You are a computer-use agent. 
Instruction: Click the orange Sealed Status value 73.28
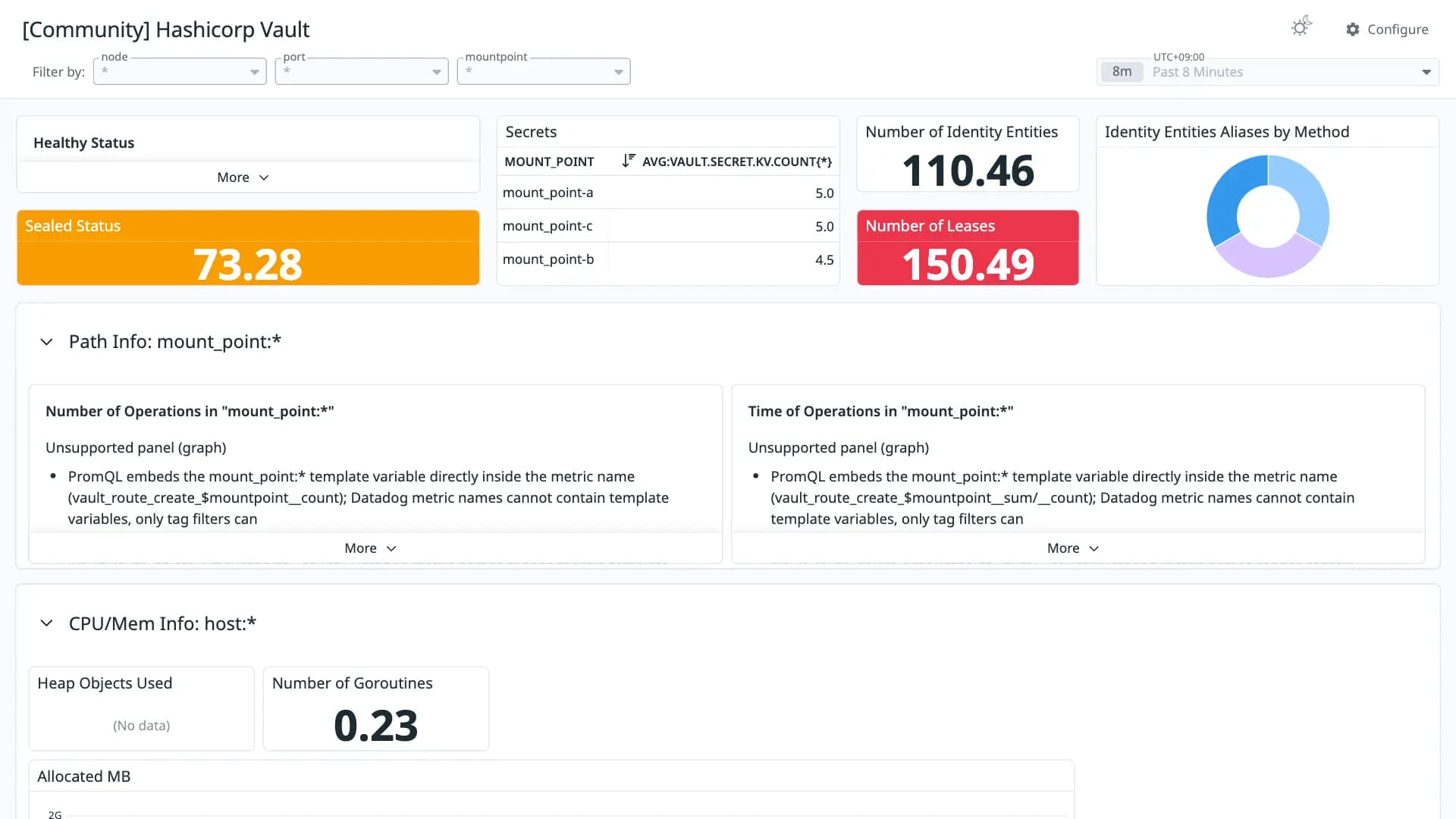(248, 265)
